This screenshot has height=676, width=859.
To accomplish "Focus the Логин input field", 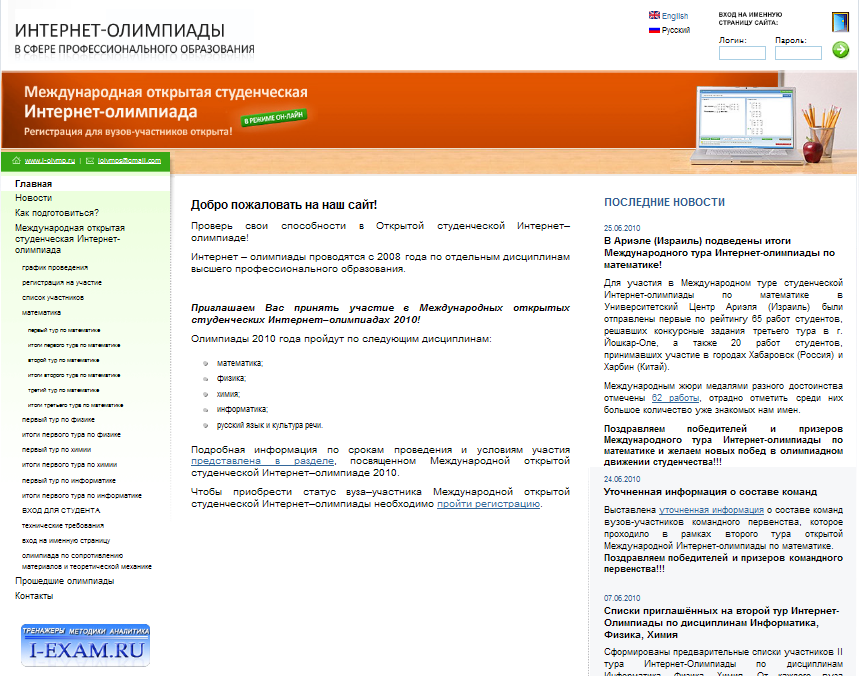I will [x=742, y=53].
